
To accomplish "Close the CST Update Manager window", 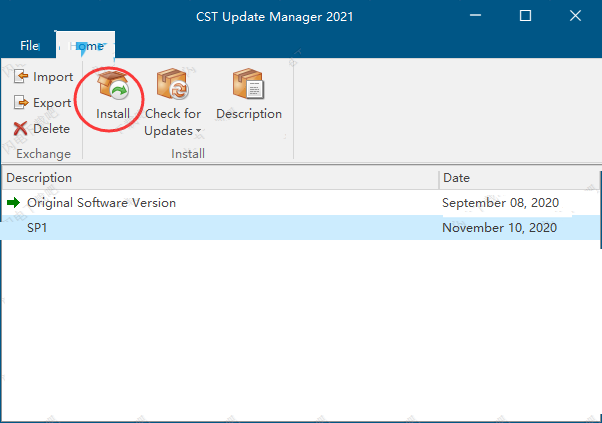I will point(575,16).
